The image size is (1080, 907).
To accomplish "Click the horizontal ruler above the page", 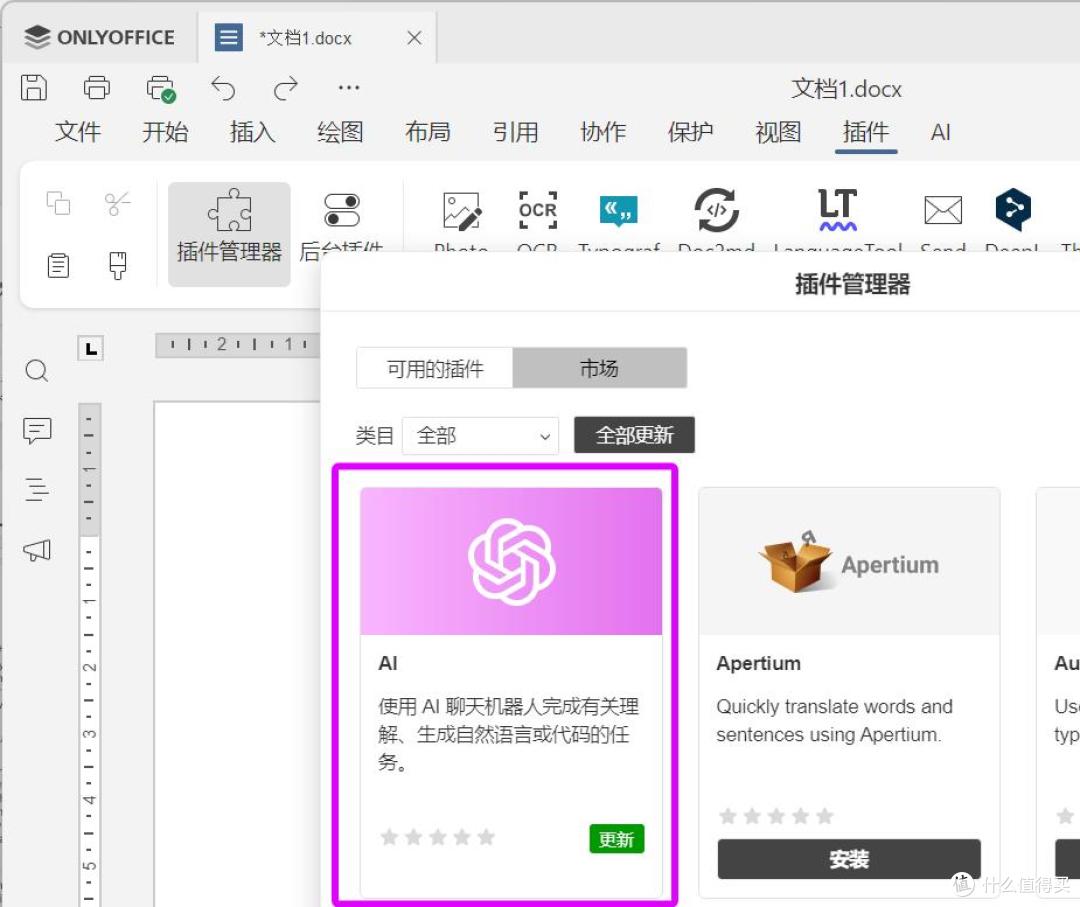I will click(x=238, y=344).
